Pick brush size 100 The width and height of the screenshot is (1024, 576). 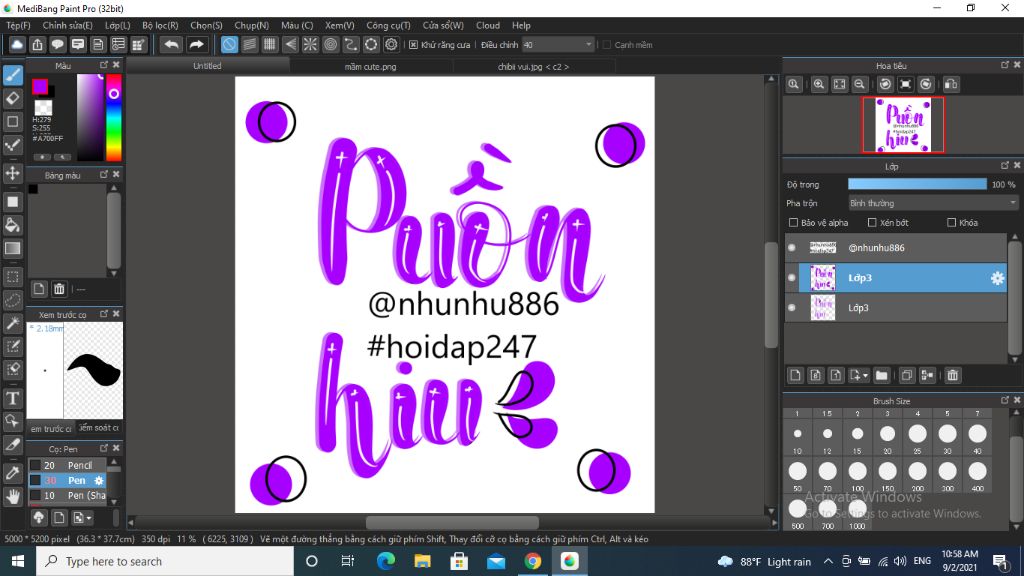point(857,475)
